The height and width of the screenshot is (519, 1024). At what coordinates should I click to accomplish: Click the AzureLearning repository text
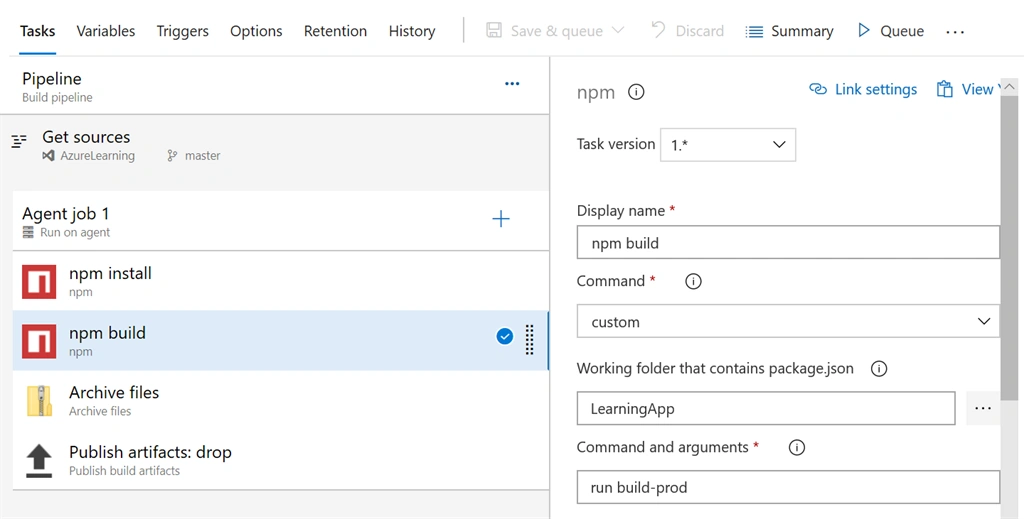click(x=97, y=156)
